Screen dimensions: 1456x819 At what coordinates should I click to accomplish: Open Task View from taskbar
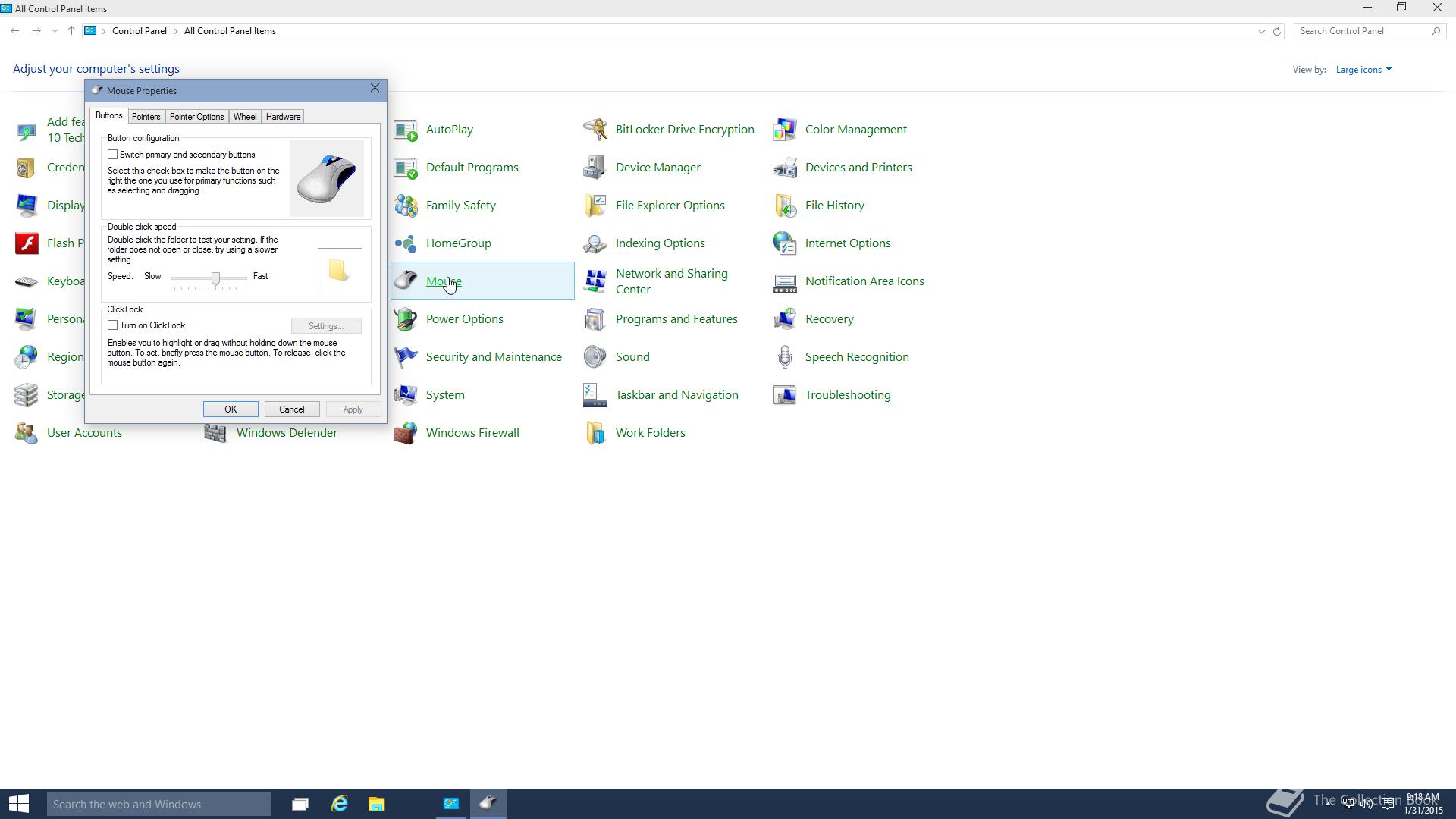click(300, 804)
